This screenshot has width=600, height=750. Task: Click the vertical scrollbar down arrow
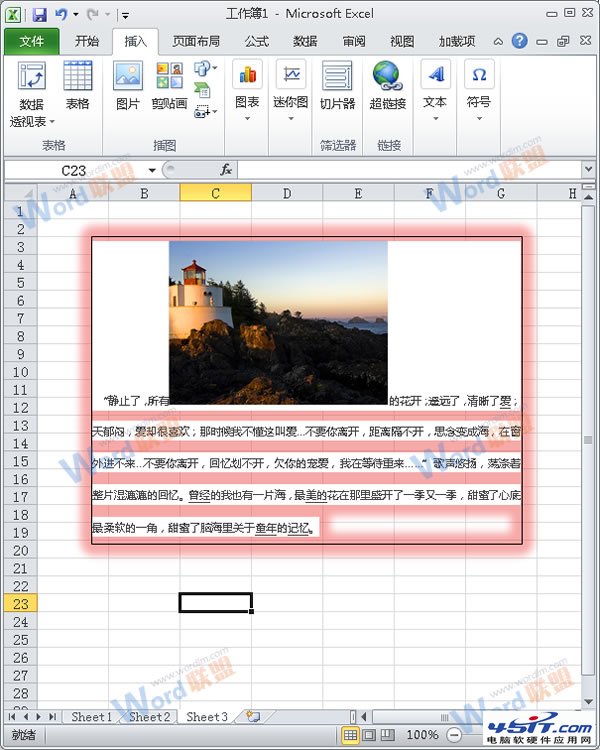pyautogui.click(x=589, y=702)
